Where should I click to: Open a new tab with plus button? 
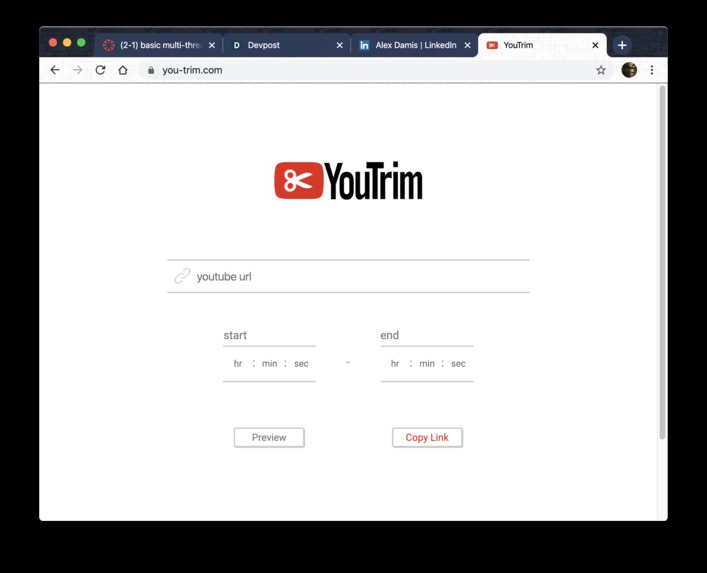tap(622, 45)
